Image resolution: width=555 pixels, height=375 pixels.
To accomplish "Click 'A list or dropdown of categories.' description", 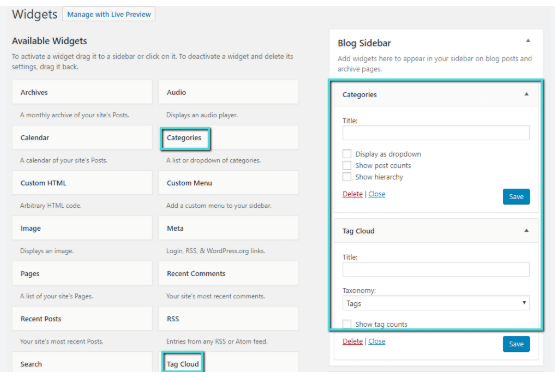I will click(x=213, y=160).
